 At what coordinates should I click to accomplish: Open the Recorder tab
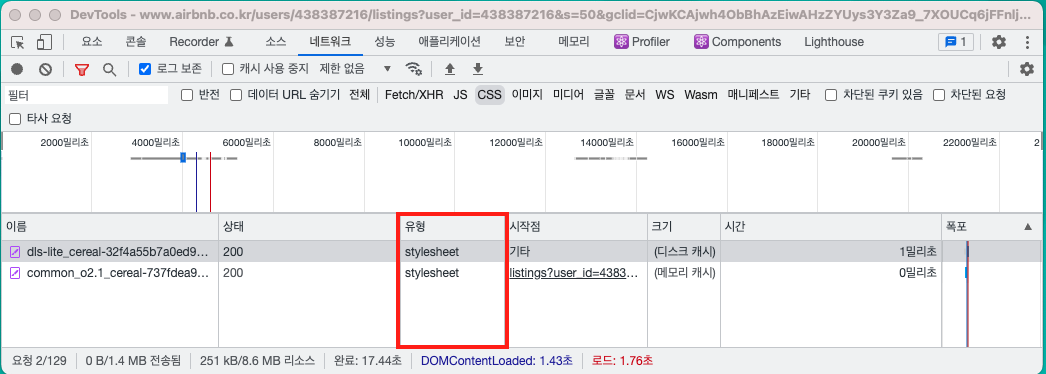(202, 42)
